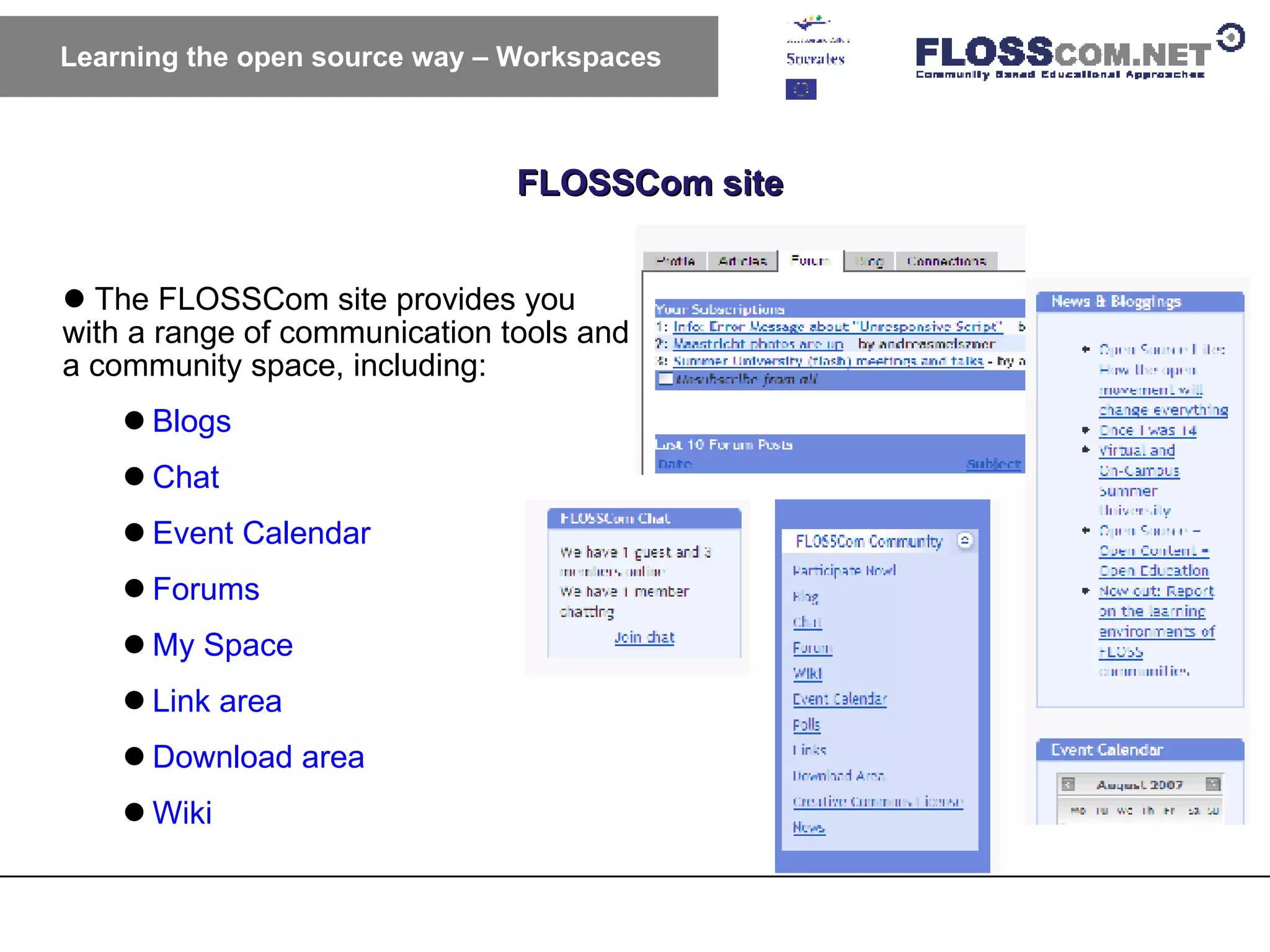Image resolution: width=1270 pixels, height=952 pixels.
Task: Switch to the Articles tab
Action: point(743,261)
